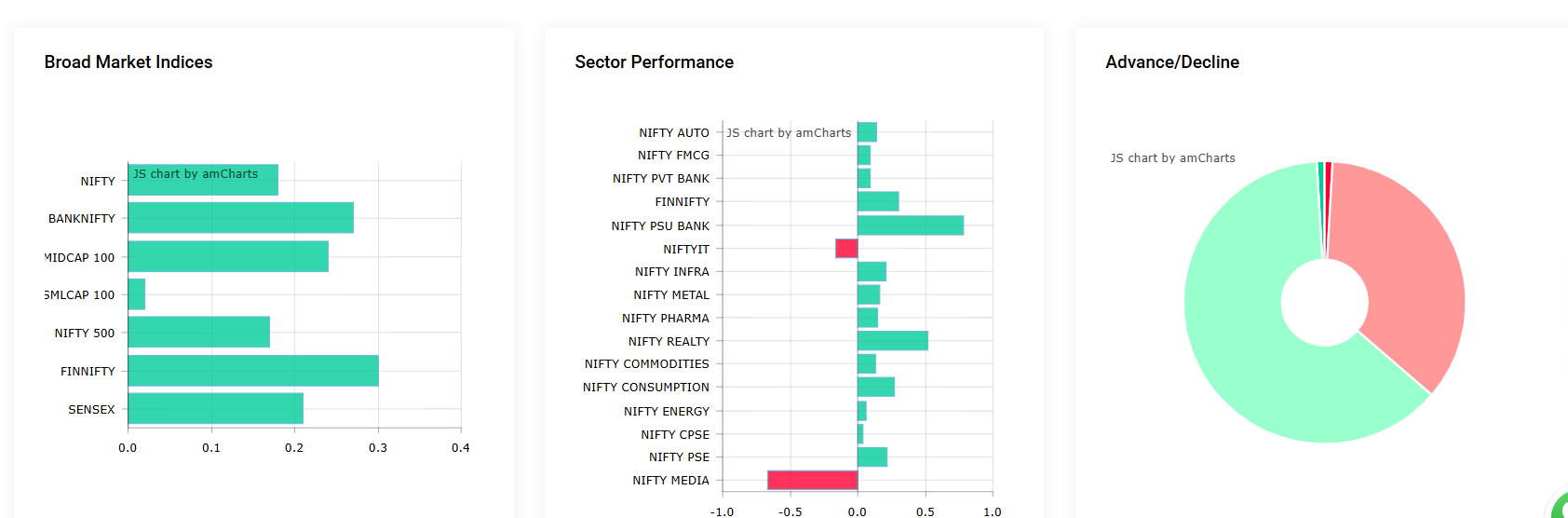Click the NIFTY AUTO sector bar
The width and height of the screenshot is (1568, 518).
click(867, 132)
